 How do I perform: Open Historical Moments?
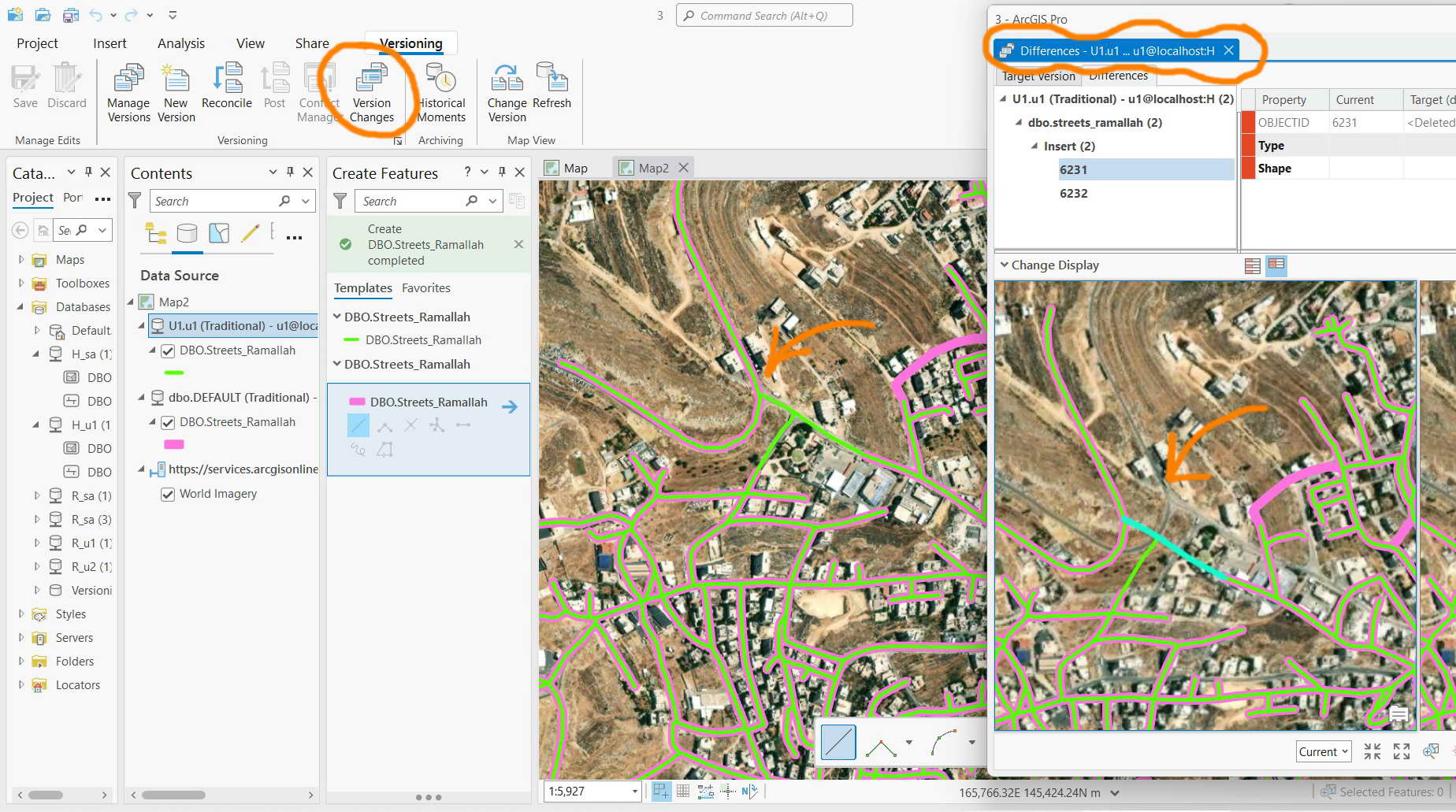[x=441, y=94]
